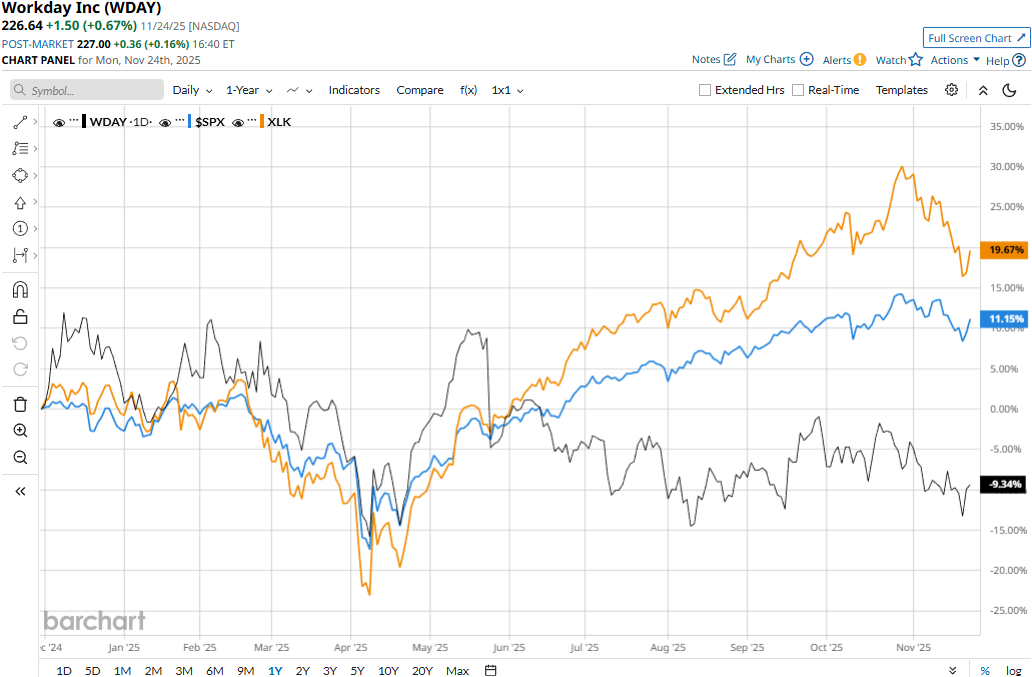Image resolution: width=1032 pixels, height=677 pixels.
Task: Toggle the magnet snap mode
Action: click(20, 289)
